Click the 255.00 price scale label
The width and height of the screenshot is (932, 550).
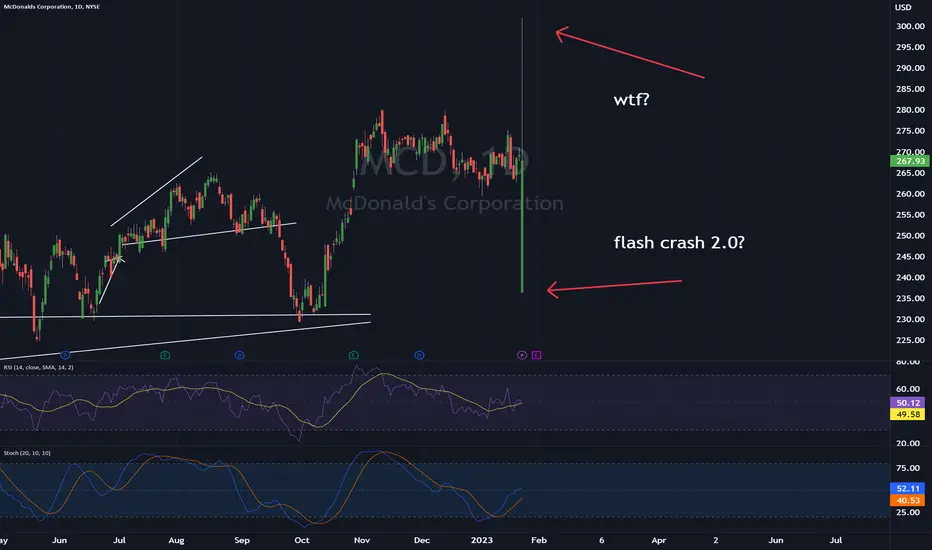(910, 215)
